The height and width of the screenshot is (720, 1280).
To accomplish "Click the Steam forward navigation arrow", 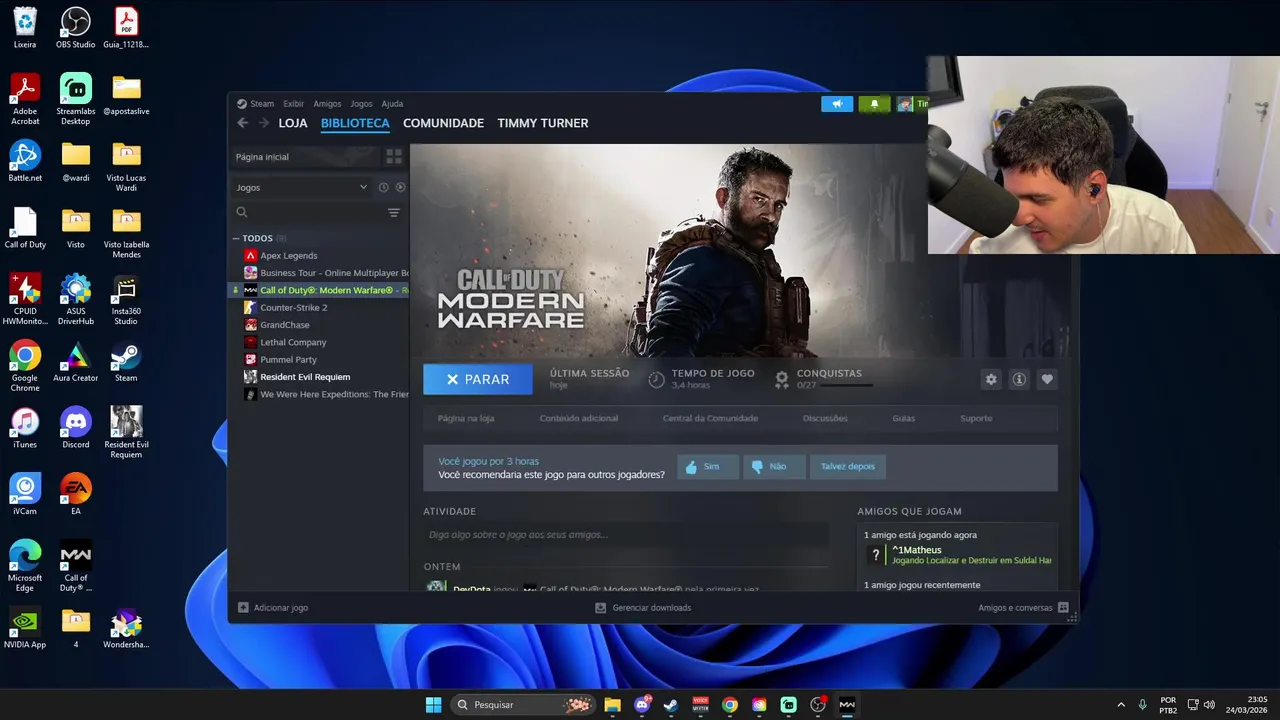I will pyautogui.click(x=264, y=123).
